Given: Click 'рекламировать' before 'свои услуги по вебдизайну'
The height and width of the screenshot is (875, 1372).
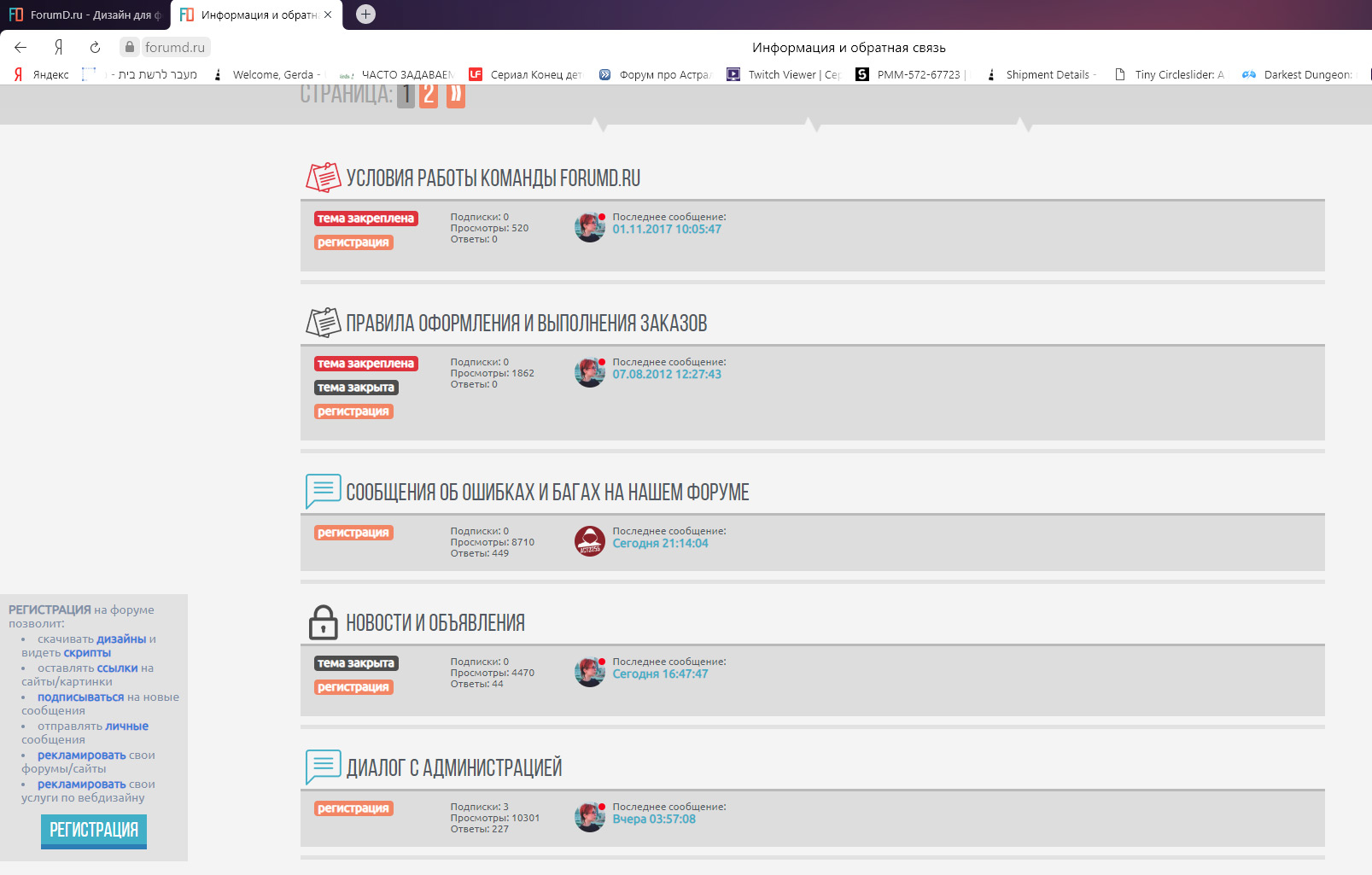Looking at the screenshot, I should [81, 785].
